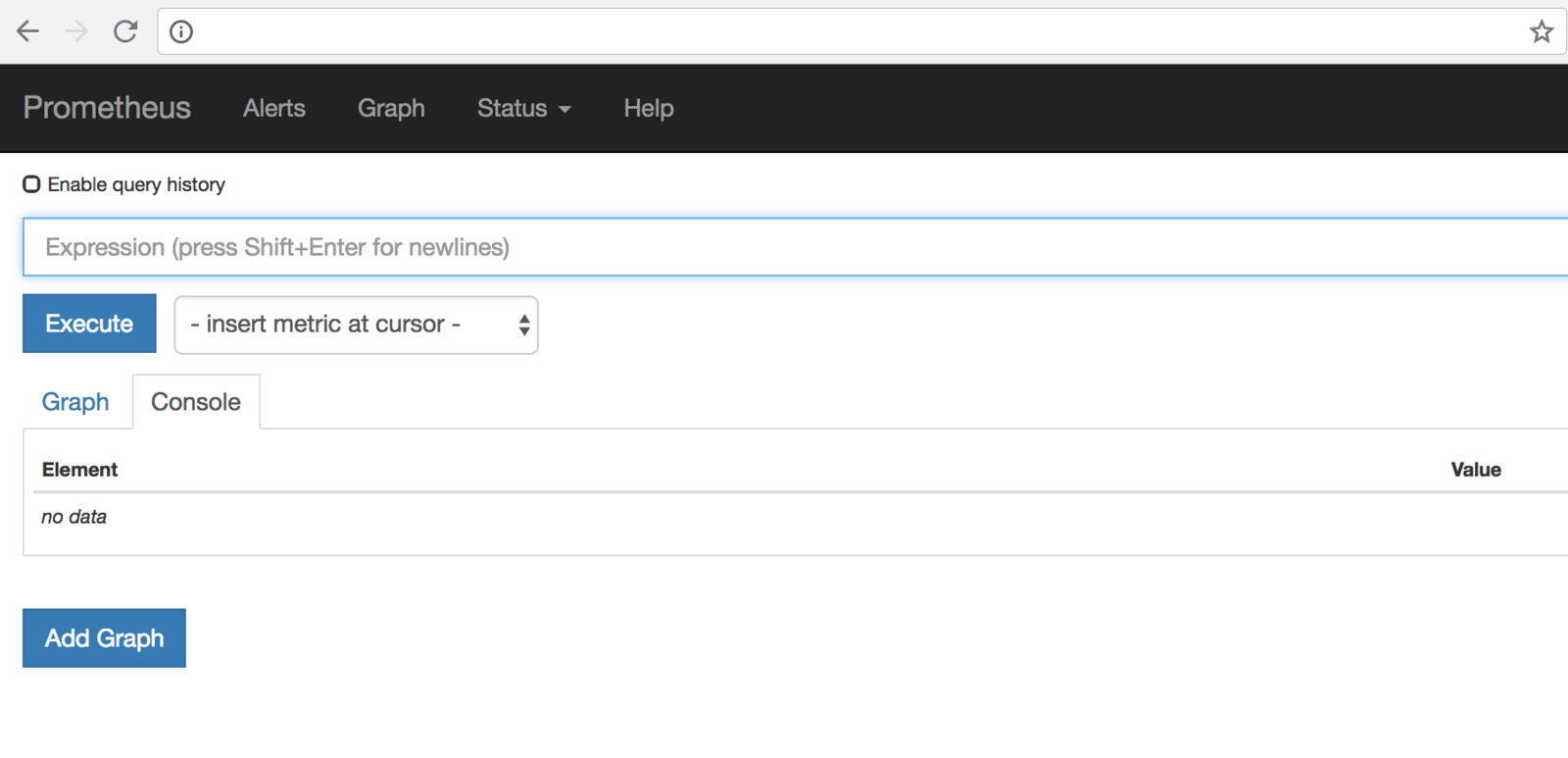Image resolution: width=1568 pixels, height=758 pixels.
Task: Go to Graph in the top navbar
Action: coord(391,108)
